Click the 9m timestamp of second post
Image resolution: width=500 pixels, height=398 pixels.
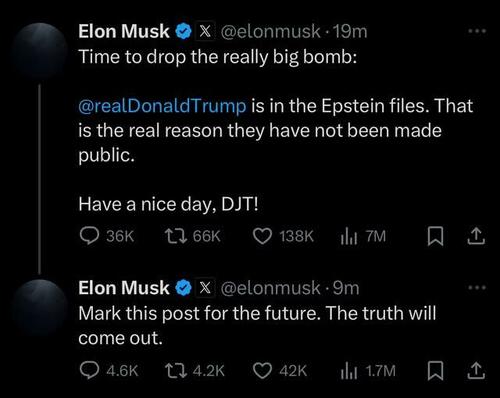click(x=346, y=288)
